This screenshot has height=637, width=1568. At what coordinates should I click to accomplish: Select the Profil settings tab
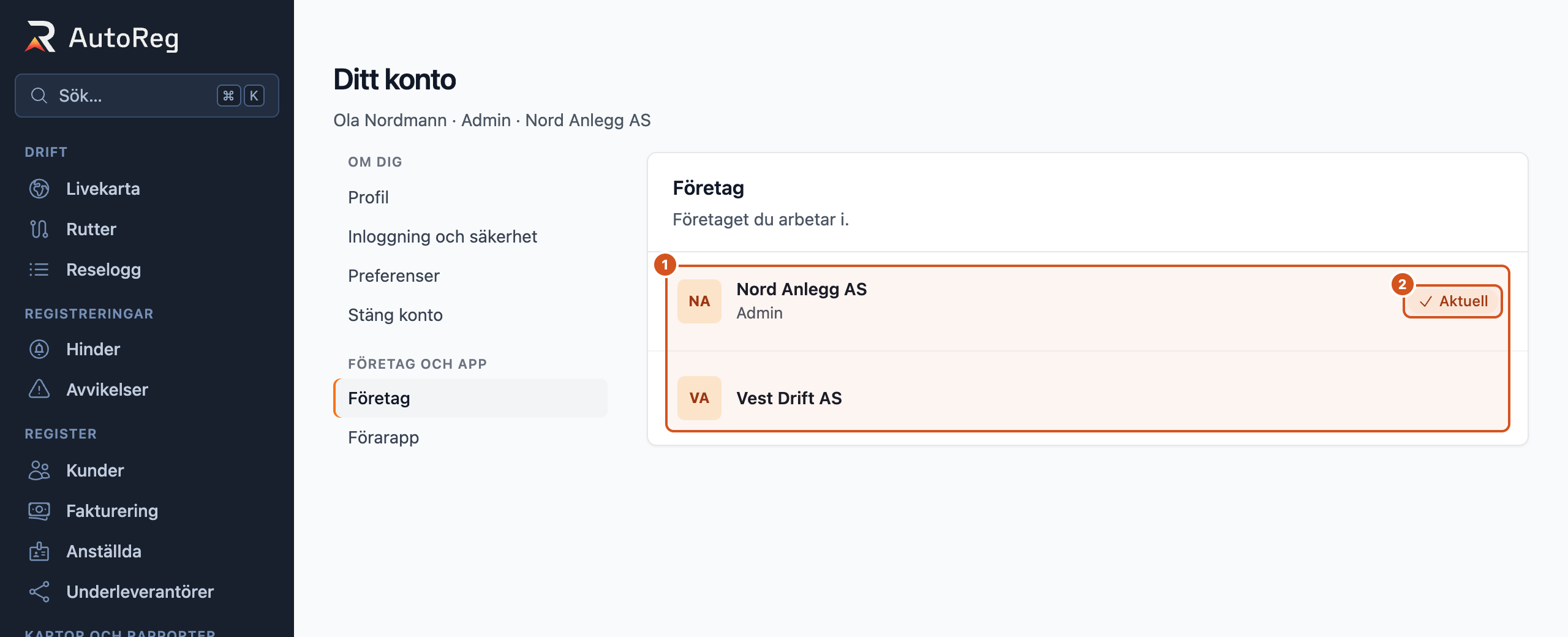470,197
